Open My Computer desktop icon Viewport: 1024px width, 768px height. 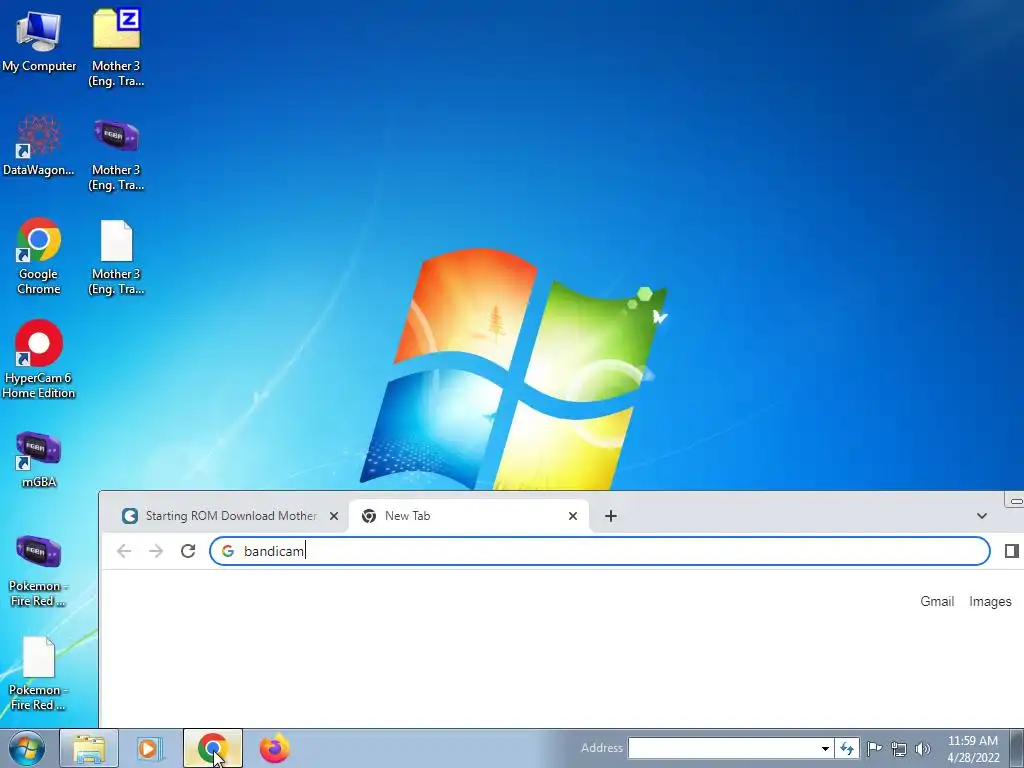39,40
